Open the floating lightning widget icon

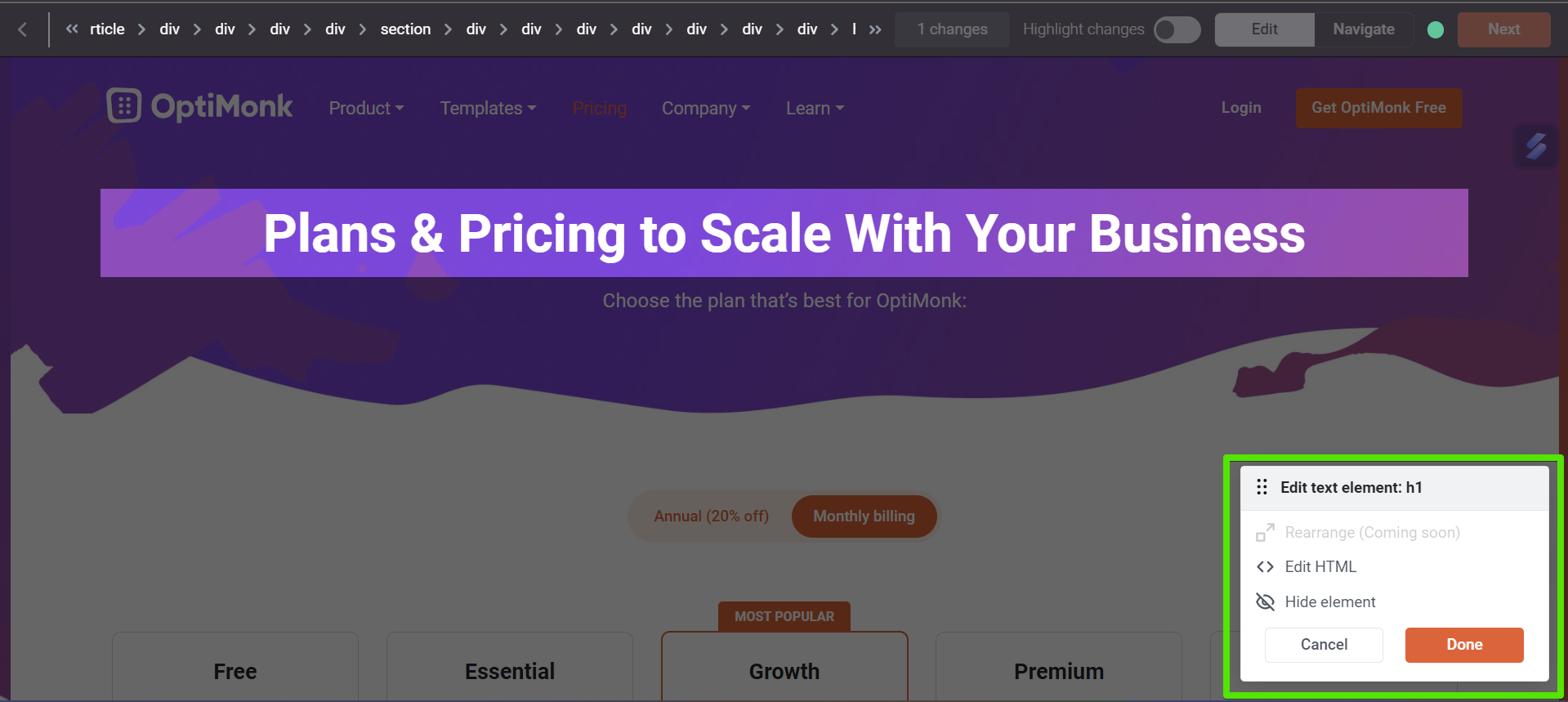pos(1536,146)
